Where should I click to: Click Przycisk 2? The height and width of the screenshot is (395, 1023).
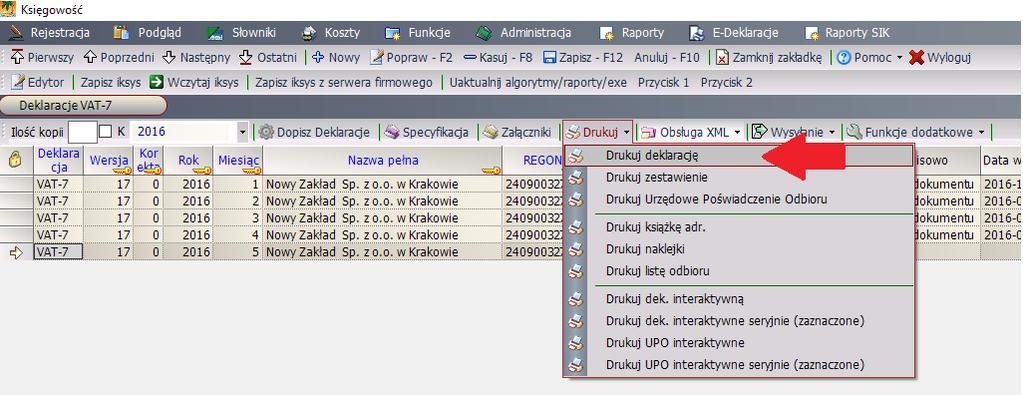tap(726, 83)
